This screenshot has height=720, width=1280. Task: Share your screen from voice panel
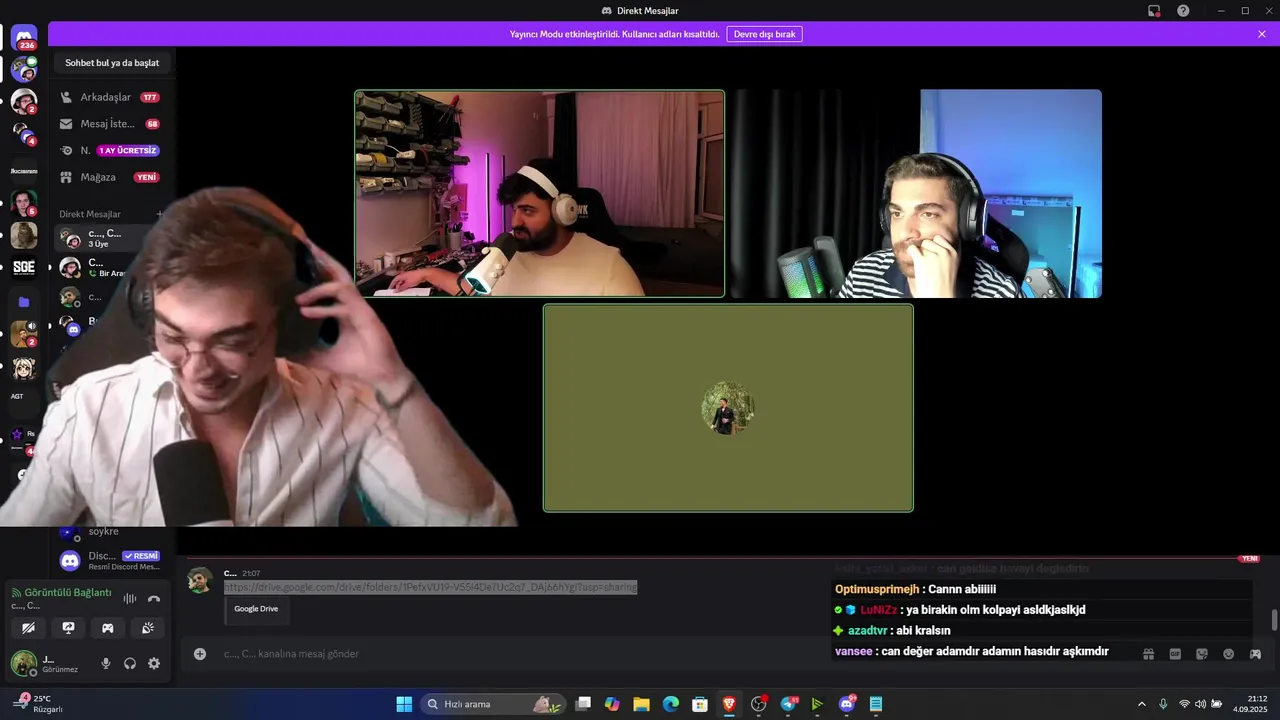pyautogui.click(x=68, y=628)
